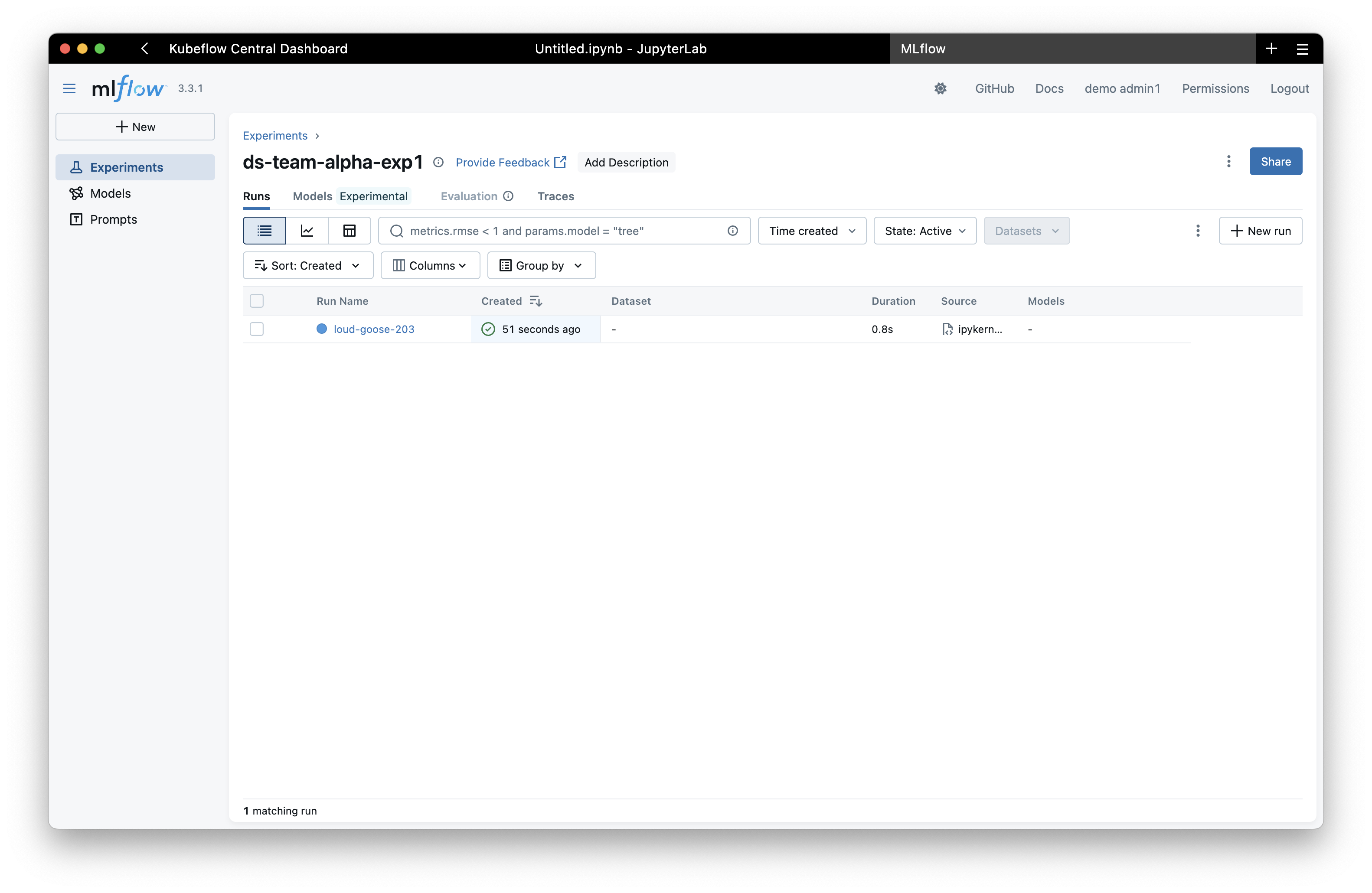
Task: Toggle the select-all checkbox in the table header
Action: tap(257, 300)
